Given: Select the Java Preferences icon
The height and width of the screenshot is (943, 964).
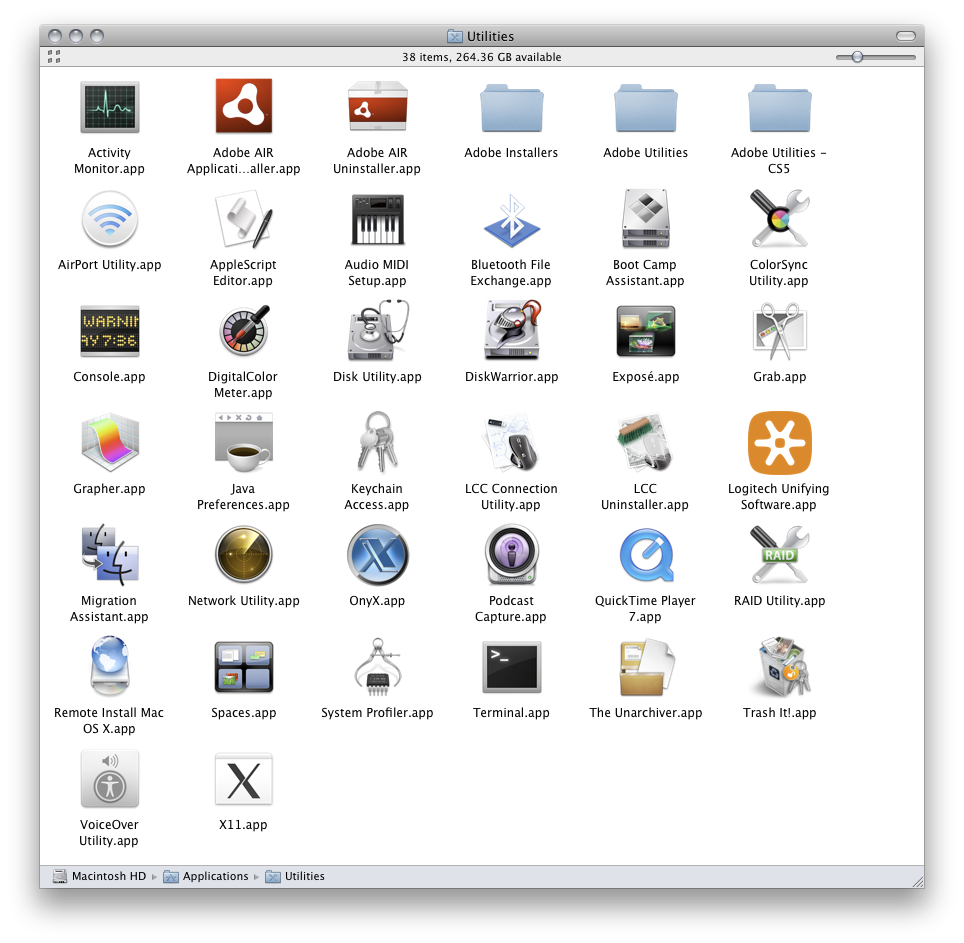Looking at the screenshot, I should (x=243, y=443).
